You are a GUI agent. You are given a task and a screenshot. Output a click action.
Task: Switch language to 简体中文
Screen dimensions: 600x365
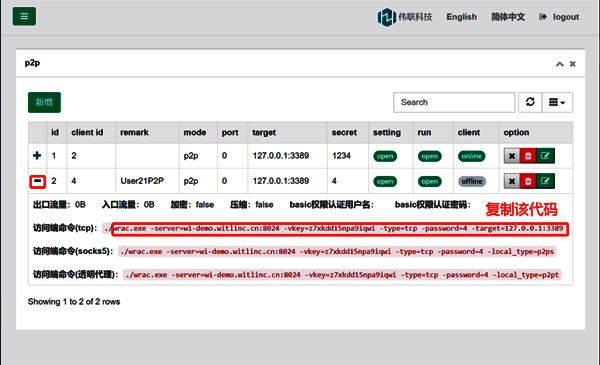(508, 17)
